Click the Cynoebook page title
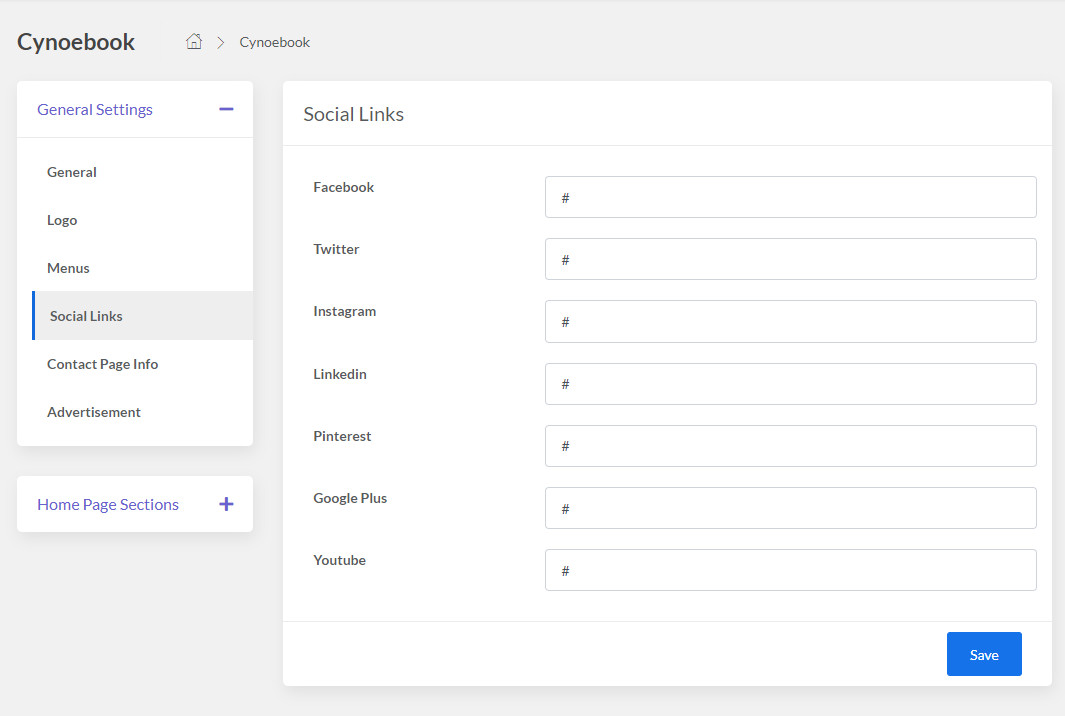Image resolution: width=1065 pixels, height=716 pixels. tap(76, 42)
